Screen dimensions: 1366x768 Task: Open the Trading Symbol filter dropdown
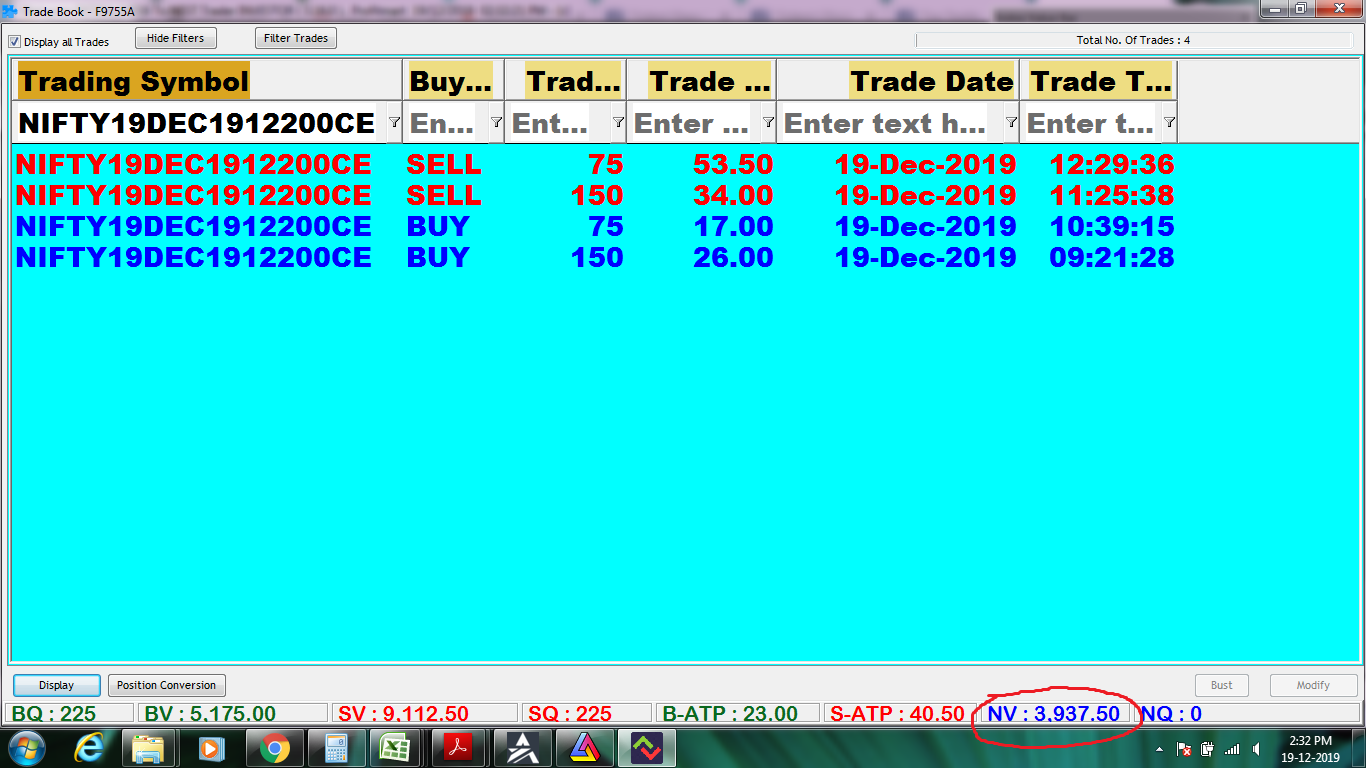(x=393, y=122)
